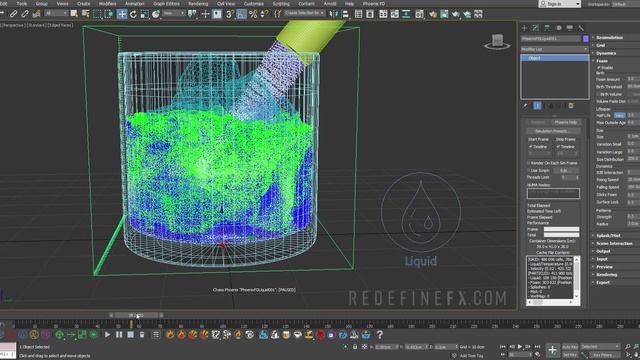Open the Display command panel tab
The width and height of the screenshot is (640, 360).
(x=570, y=28)
